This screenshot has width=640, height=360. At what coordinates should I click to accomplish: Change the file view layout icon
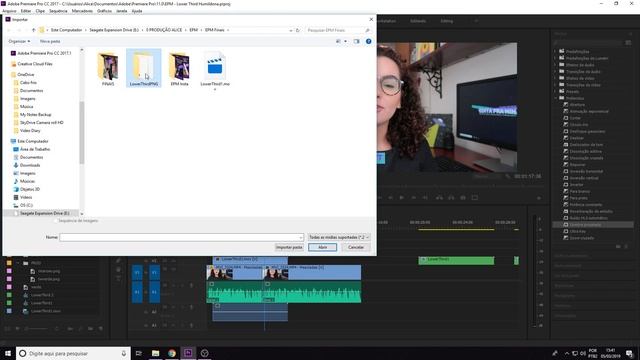point(338,41)
